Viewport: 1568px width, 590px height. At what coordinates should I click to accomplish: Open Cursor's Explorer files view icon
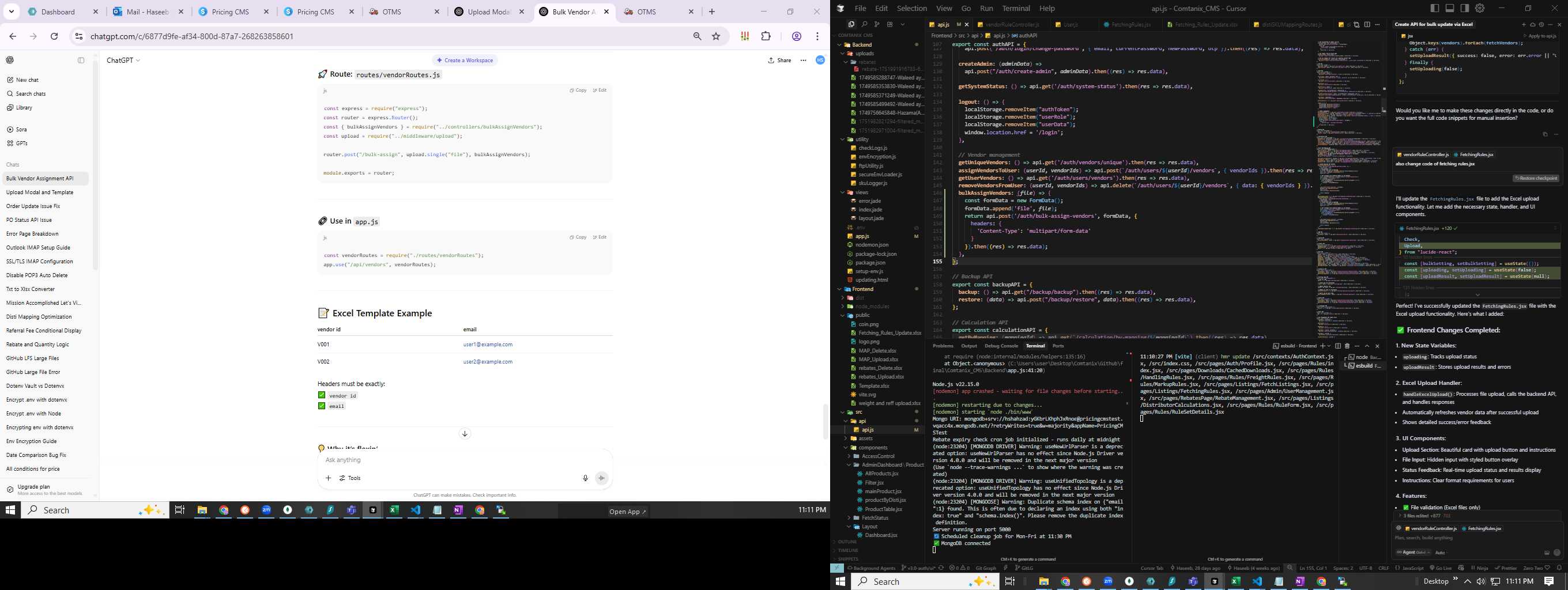click(851, 24)
